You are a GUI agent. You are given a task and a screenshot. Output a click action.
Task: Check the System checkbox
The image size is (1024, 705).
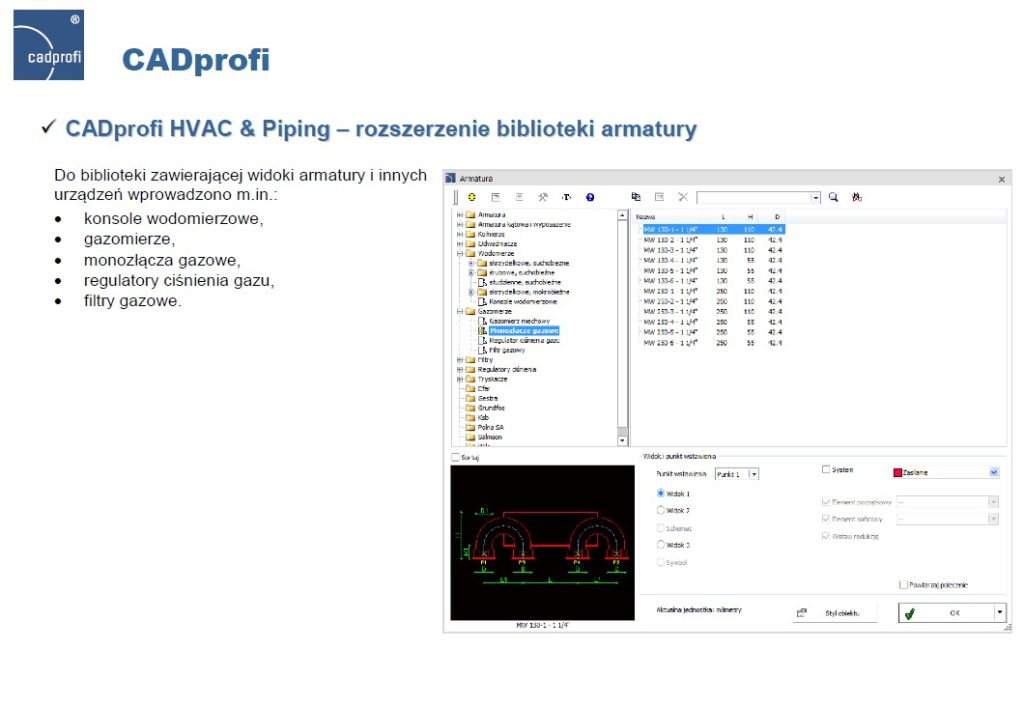point(826,470)
